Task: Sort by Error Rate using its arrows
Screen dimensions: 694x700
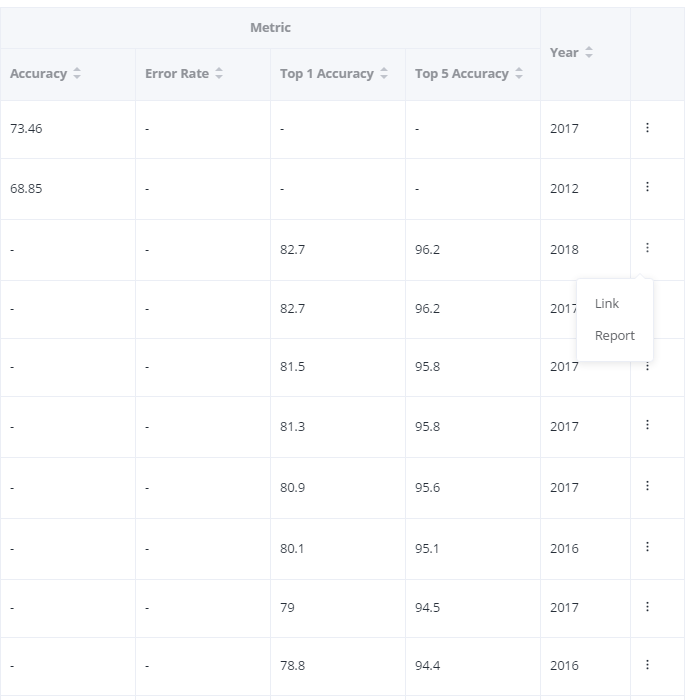Action: click(219, 74)
